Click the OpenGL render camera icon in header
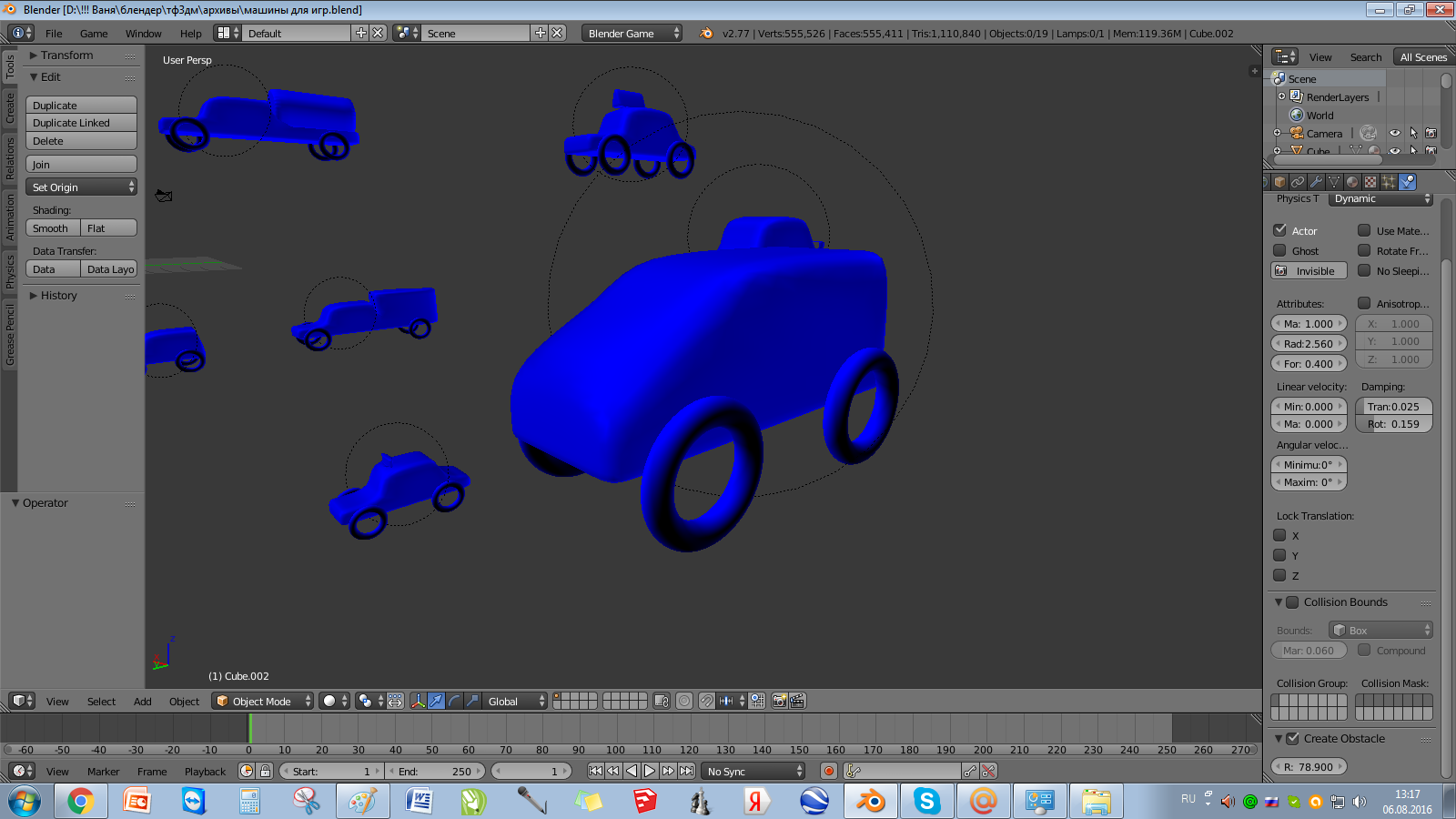Screen dimensions: 1456x819 pyautogui.click(x=780, y=701)
